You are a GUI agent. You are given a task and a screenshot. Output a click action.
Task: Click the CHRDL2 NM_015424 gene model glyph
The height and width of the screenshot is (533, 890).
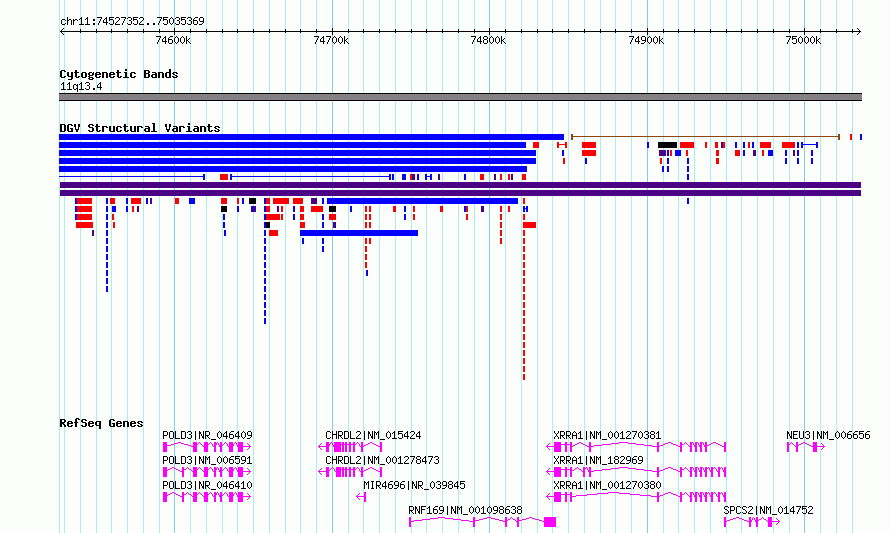pos(350,447)
